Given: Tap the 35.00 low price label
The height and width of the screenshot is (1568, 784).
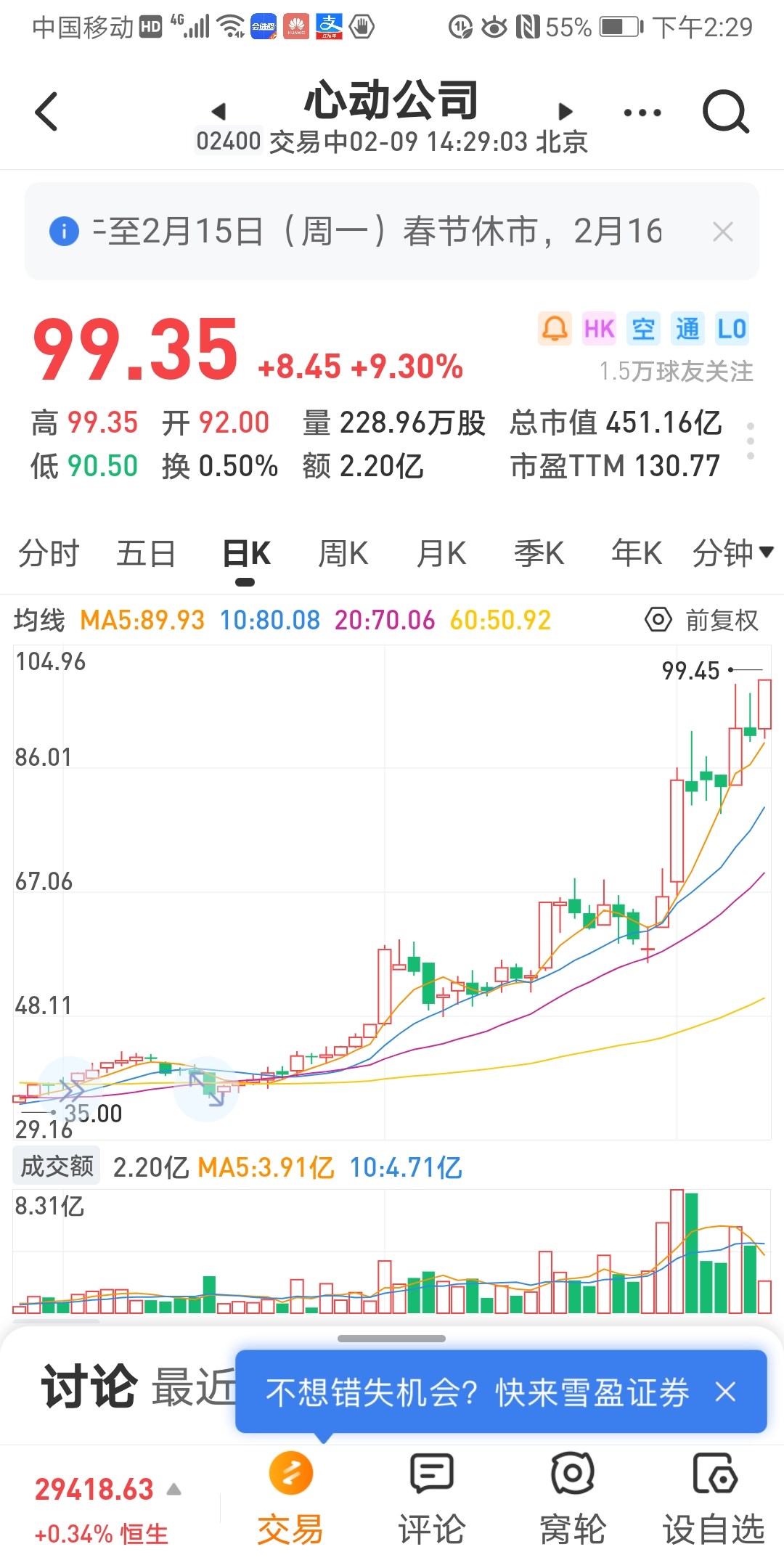Looking at the screenshot, I should click(x=93, y=1114).
